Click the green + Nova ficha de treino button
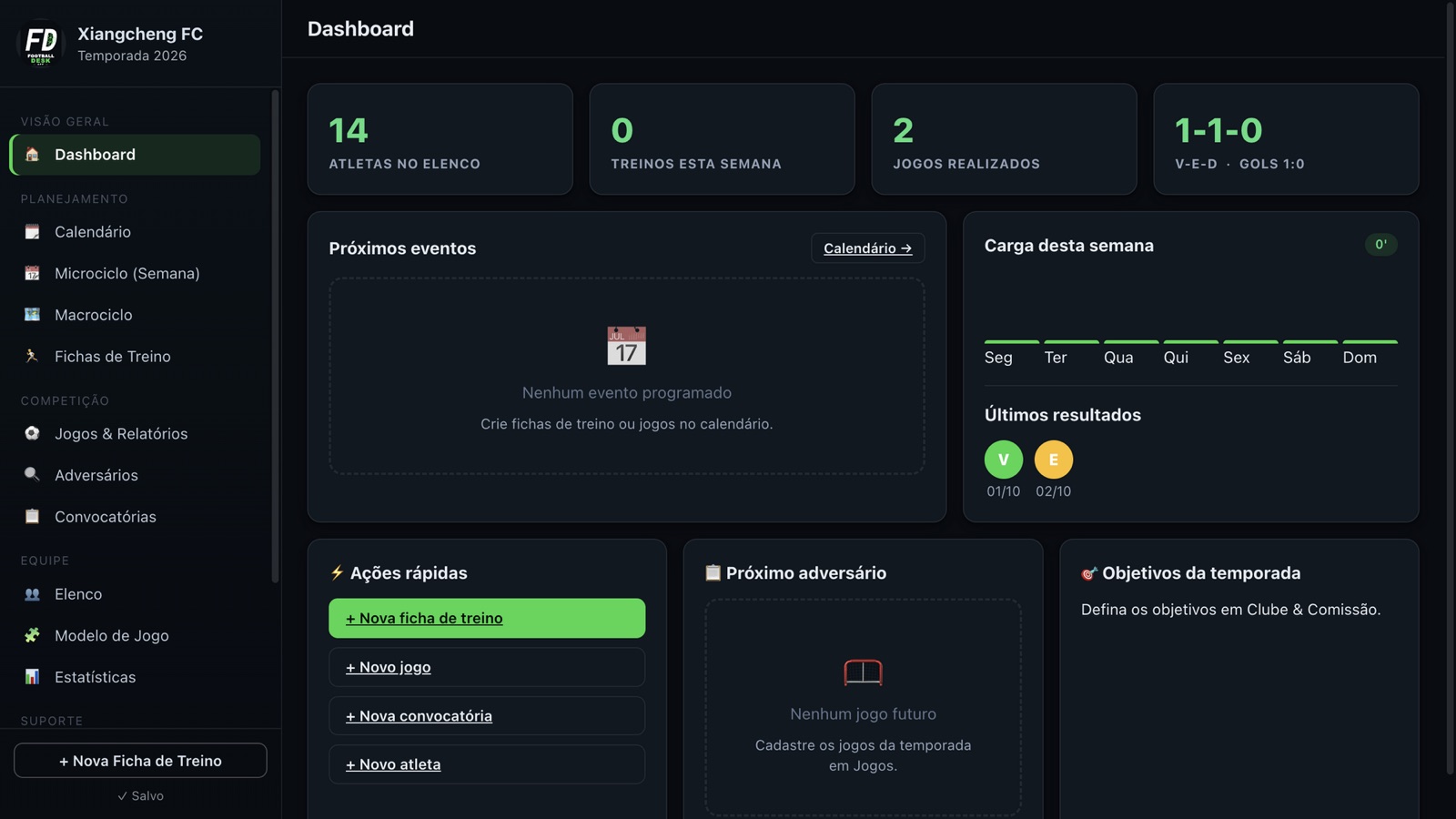 click(487, 618)
